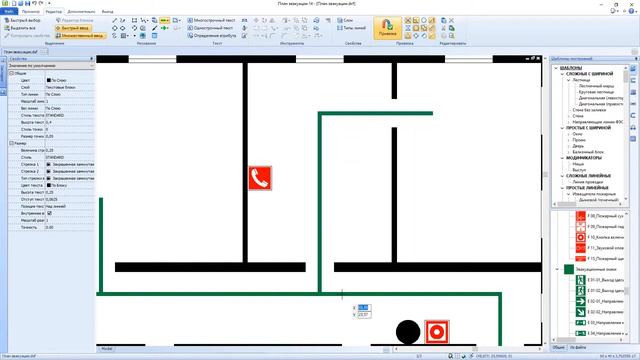Select the pencil freehand tool

[154, 28]
